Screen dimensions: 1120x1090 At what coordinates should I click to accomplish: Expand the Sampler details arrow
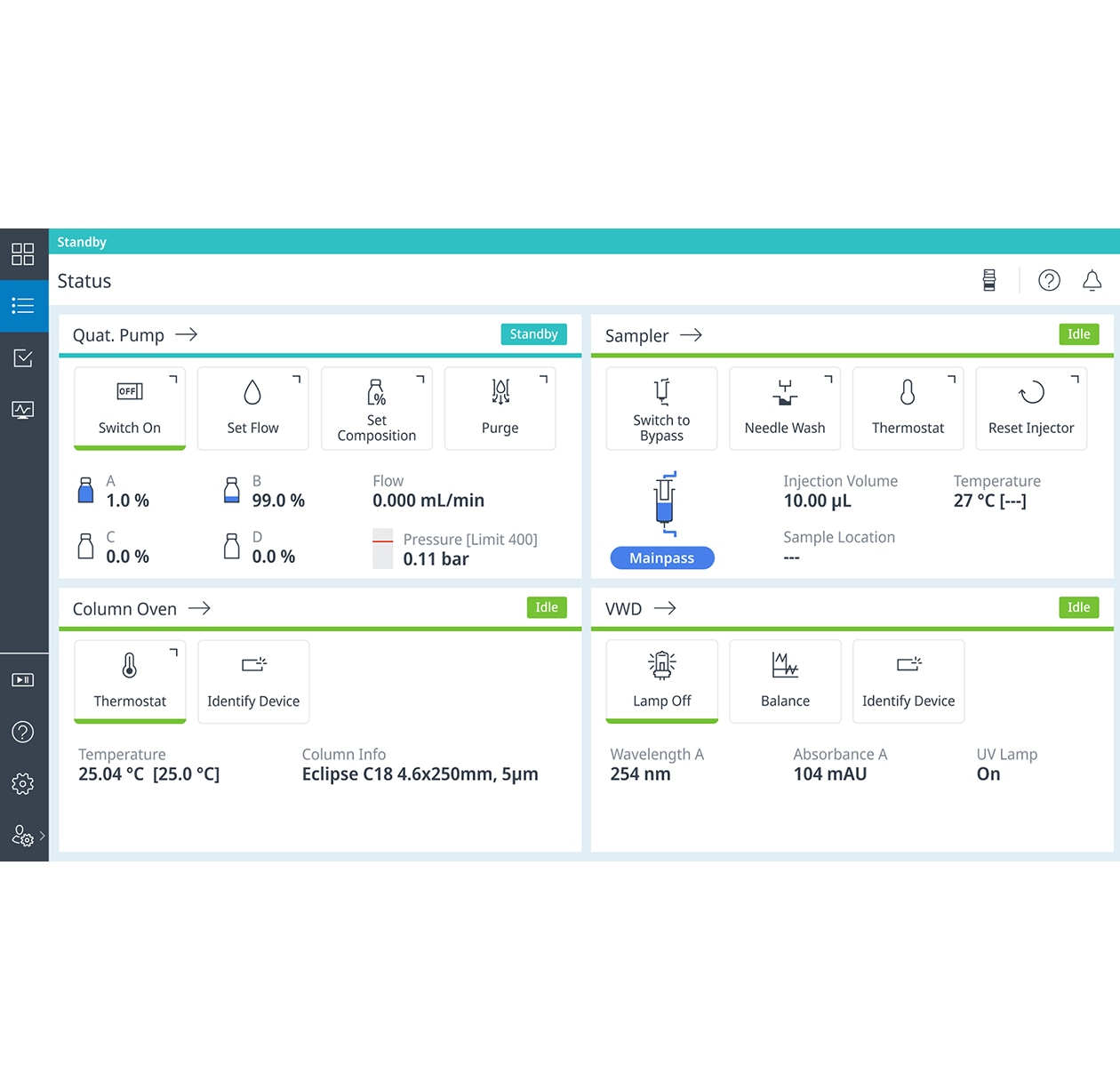point(691,335)
